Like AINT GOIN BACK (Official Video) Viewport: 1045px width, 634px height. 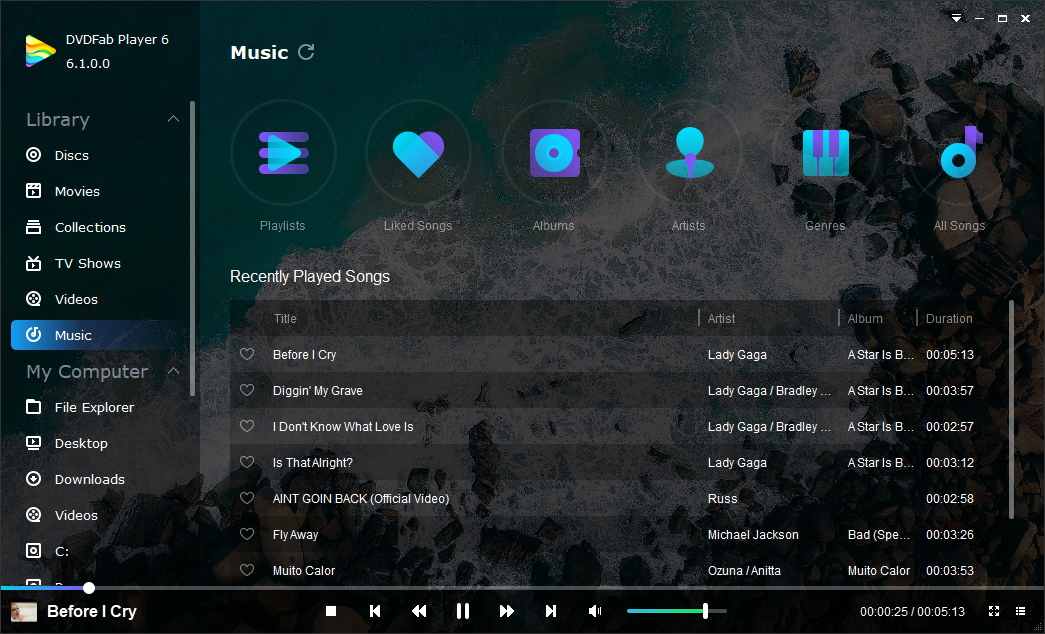tap(247, 498)
